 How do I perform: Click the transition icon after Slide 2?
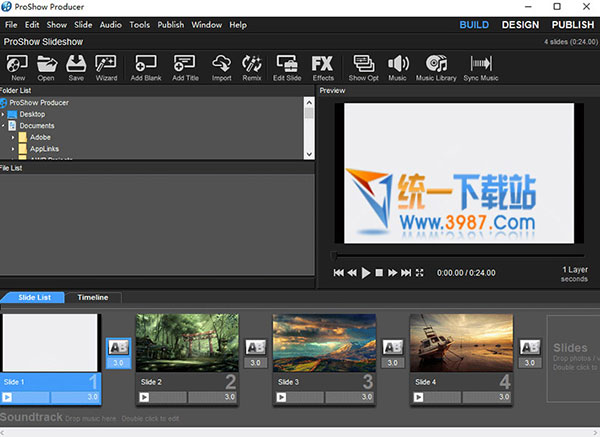coord(255,347)
